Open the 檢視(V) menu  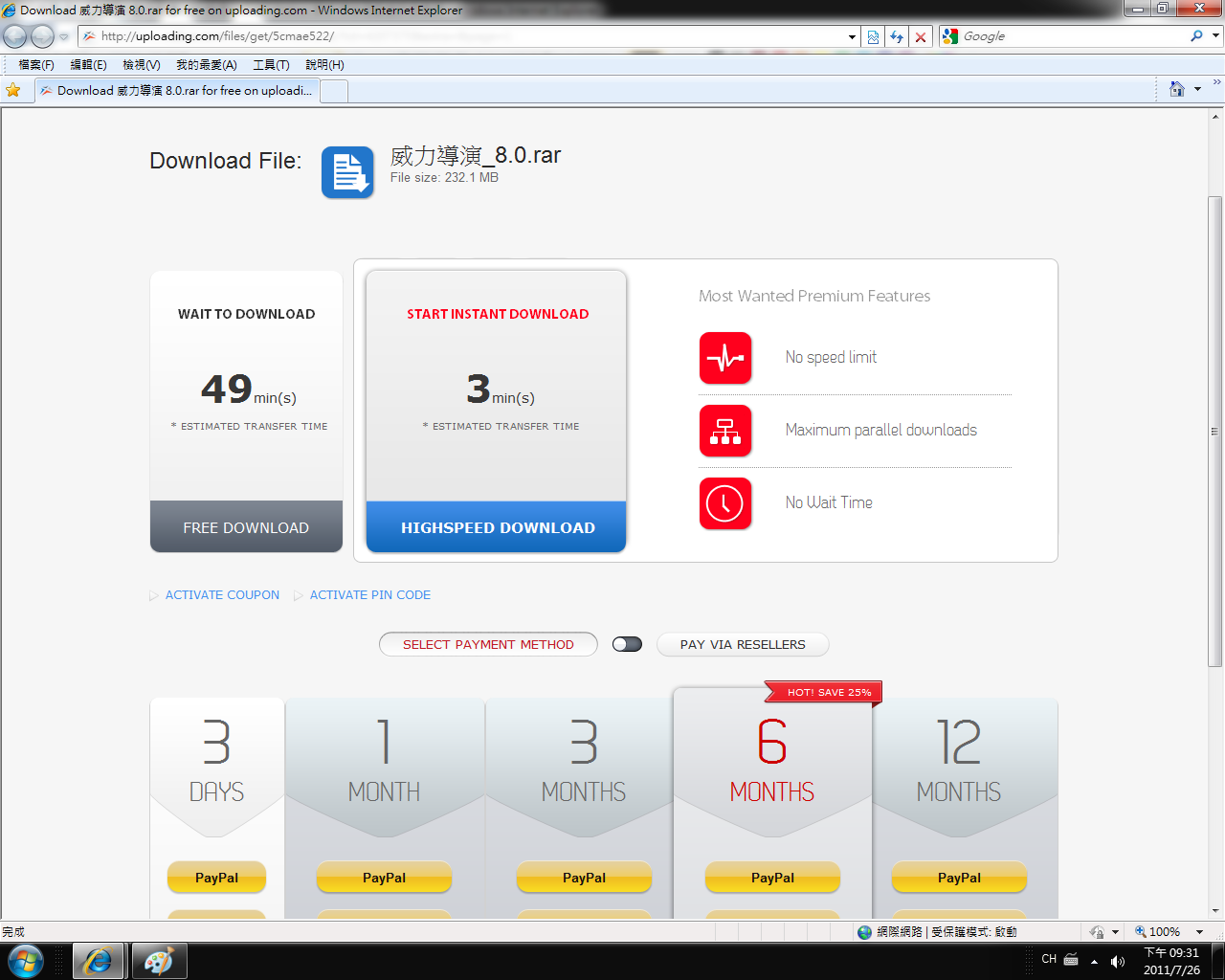tap(142, 65)
